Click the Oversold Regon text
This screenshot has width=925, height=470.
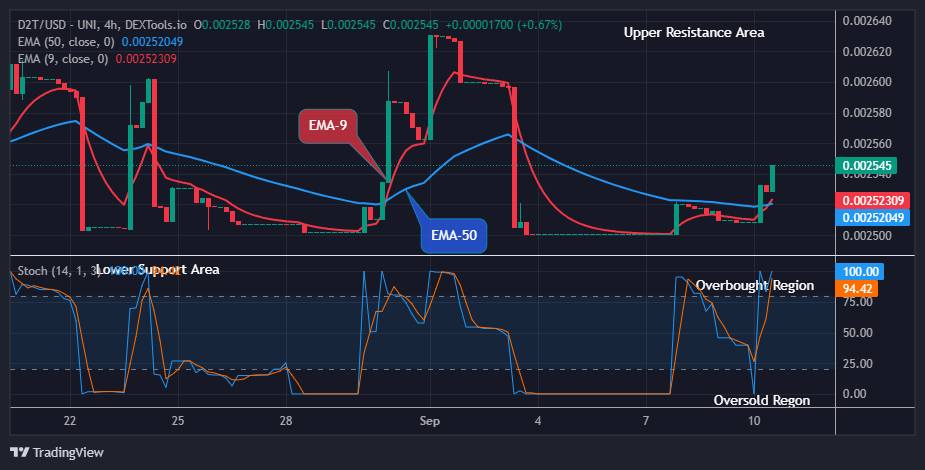[762, 400]
